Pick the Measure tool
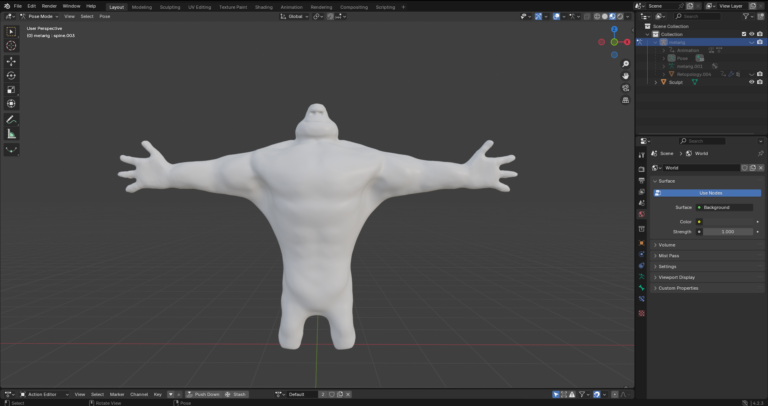The image size is (768, 406). pos(12,133)
